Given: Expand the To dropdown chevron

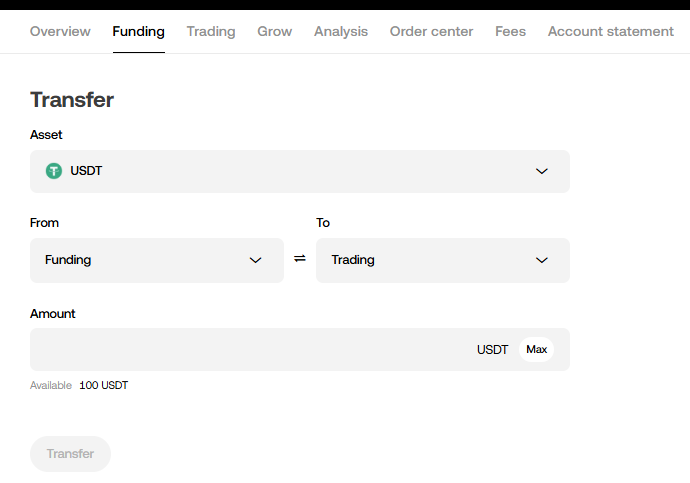Looking at the screenshot, I should [542, 260].
